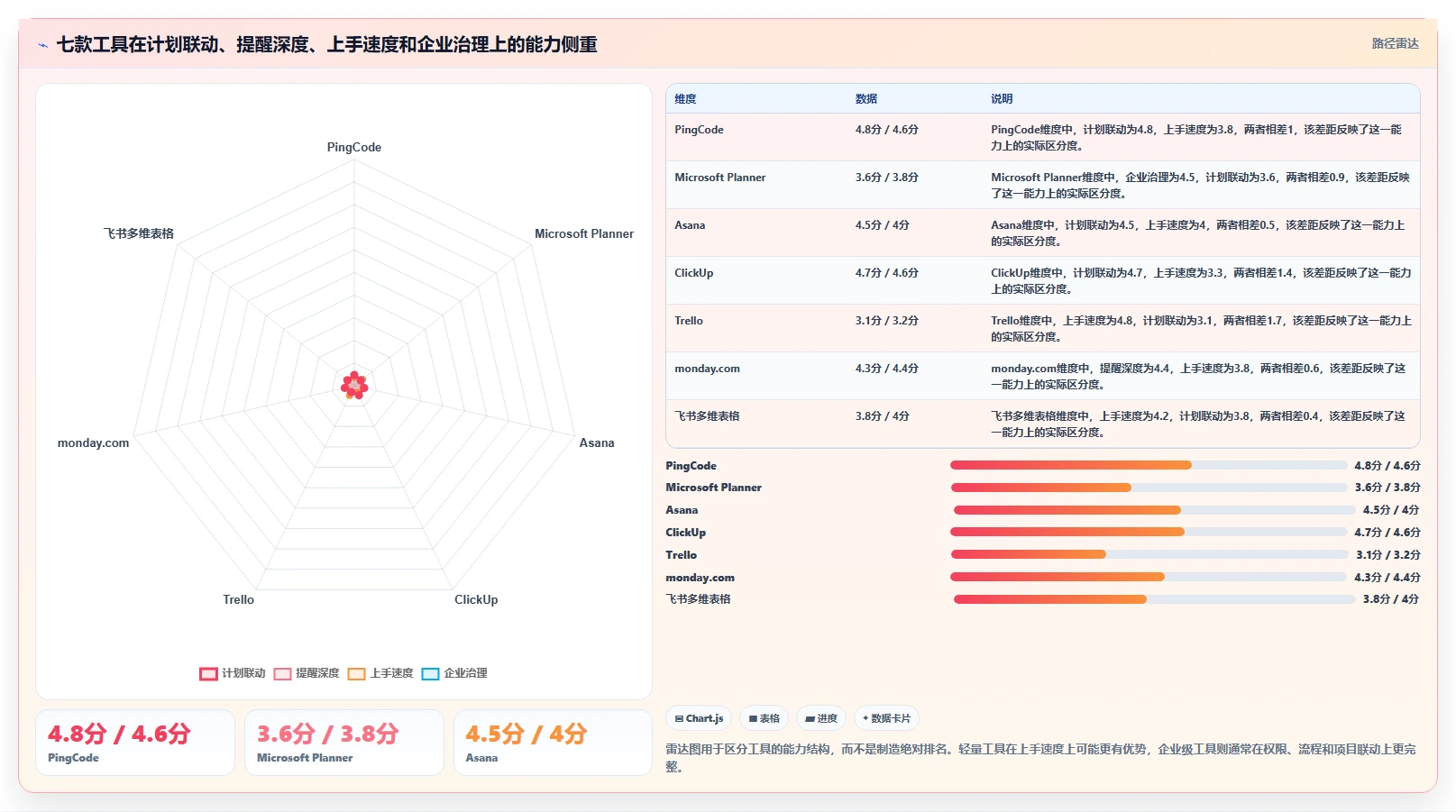Click the 飞书多维表格 label in the progress list
The width and height of the screenshot is (1456, 812).
699,599
